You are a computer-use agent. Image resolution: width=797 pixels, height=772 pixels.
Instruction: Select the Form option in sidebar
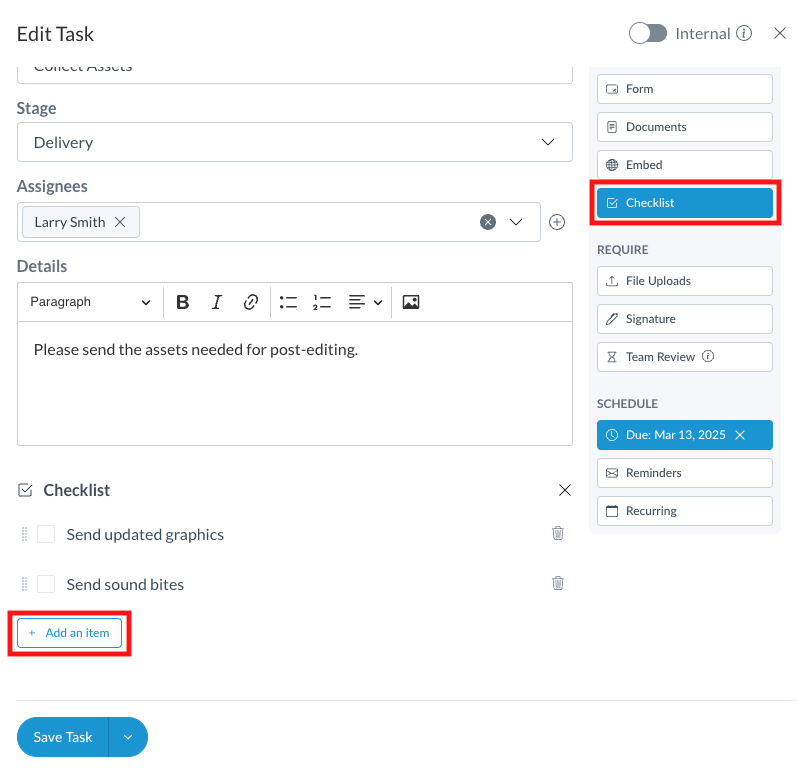coord(684,89)
